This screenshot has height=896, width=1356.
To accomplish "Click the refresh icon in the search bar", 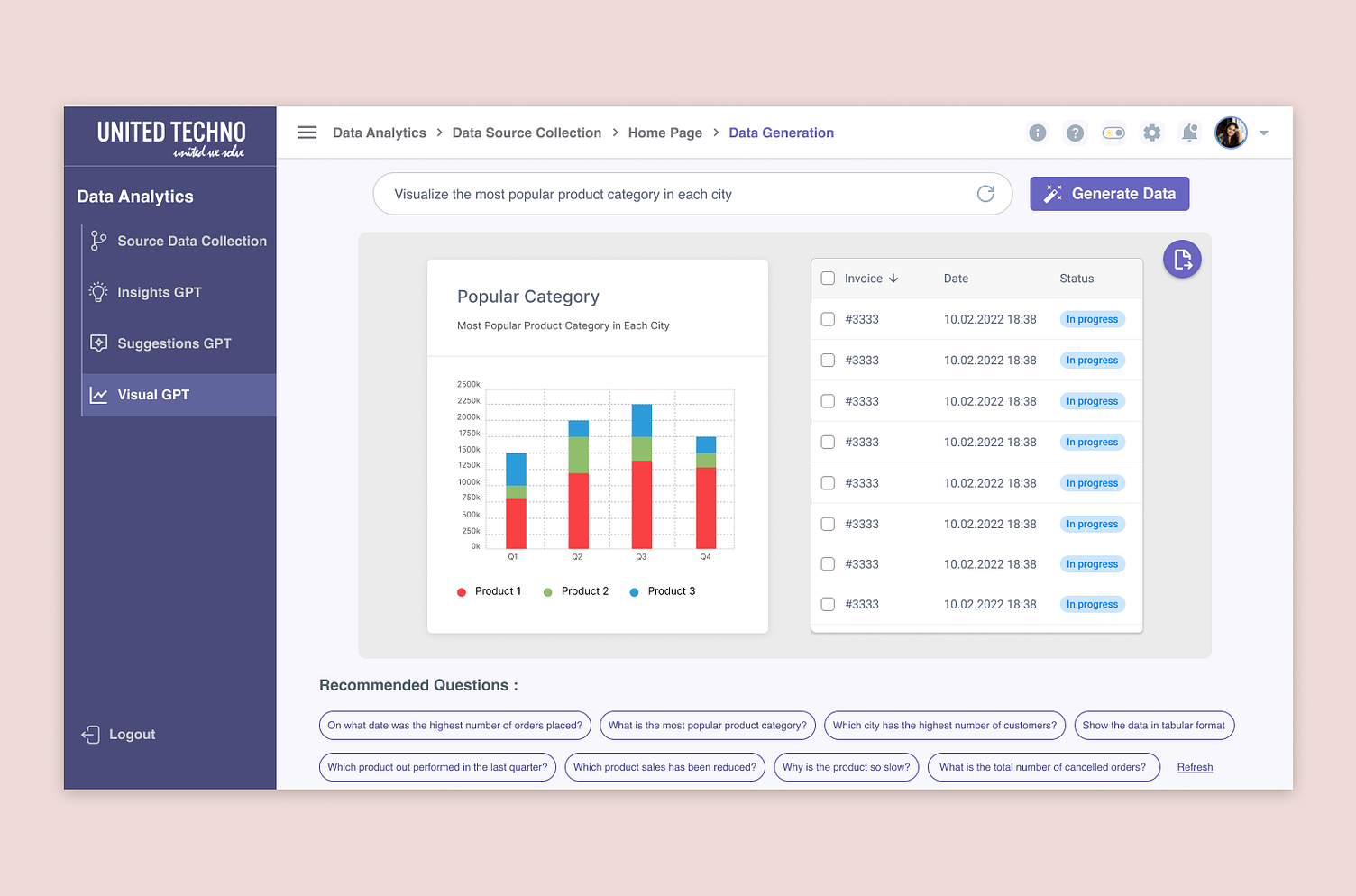I will (985, 193).
